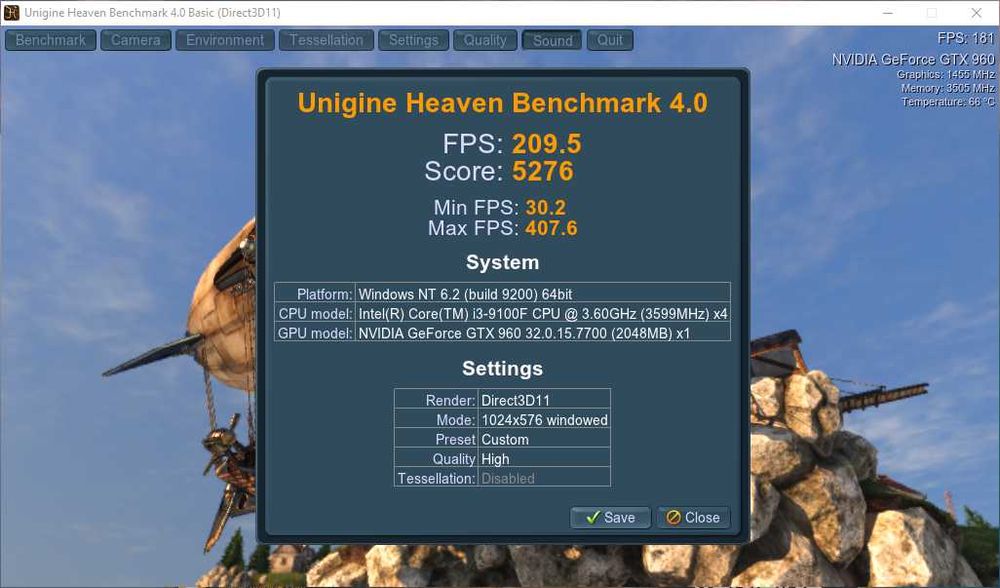Click the NVIDIA GeForce GTX 960 overlay text
This screenshot has width=1000, height=588.
[913, 59]
